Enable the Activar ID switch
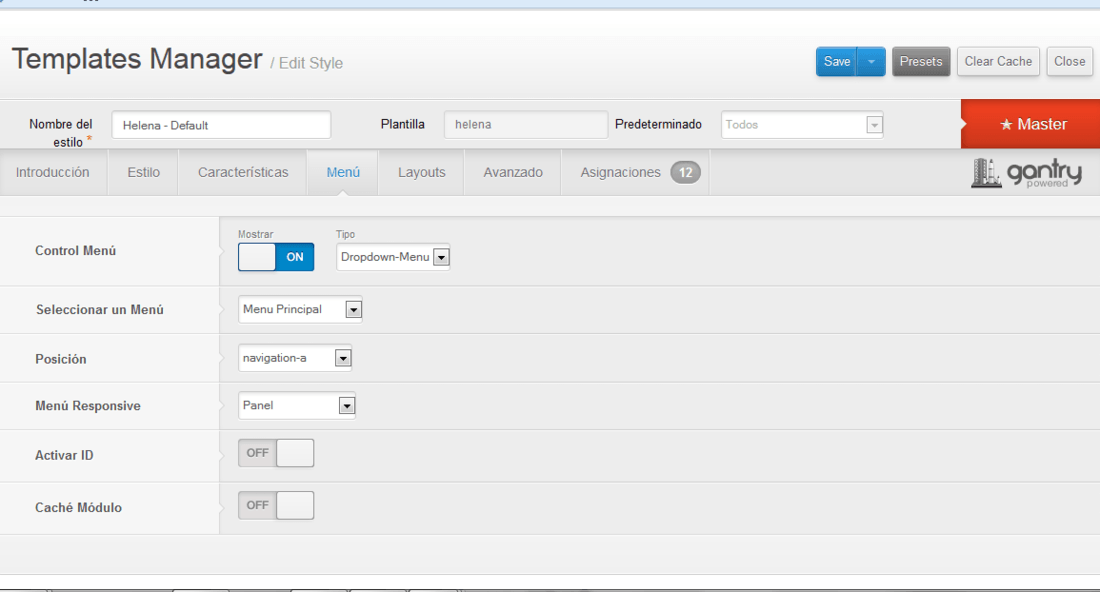This screenshot has width=1100, height=592. click(276, 453)
